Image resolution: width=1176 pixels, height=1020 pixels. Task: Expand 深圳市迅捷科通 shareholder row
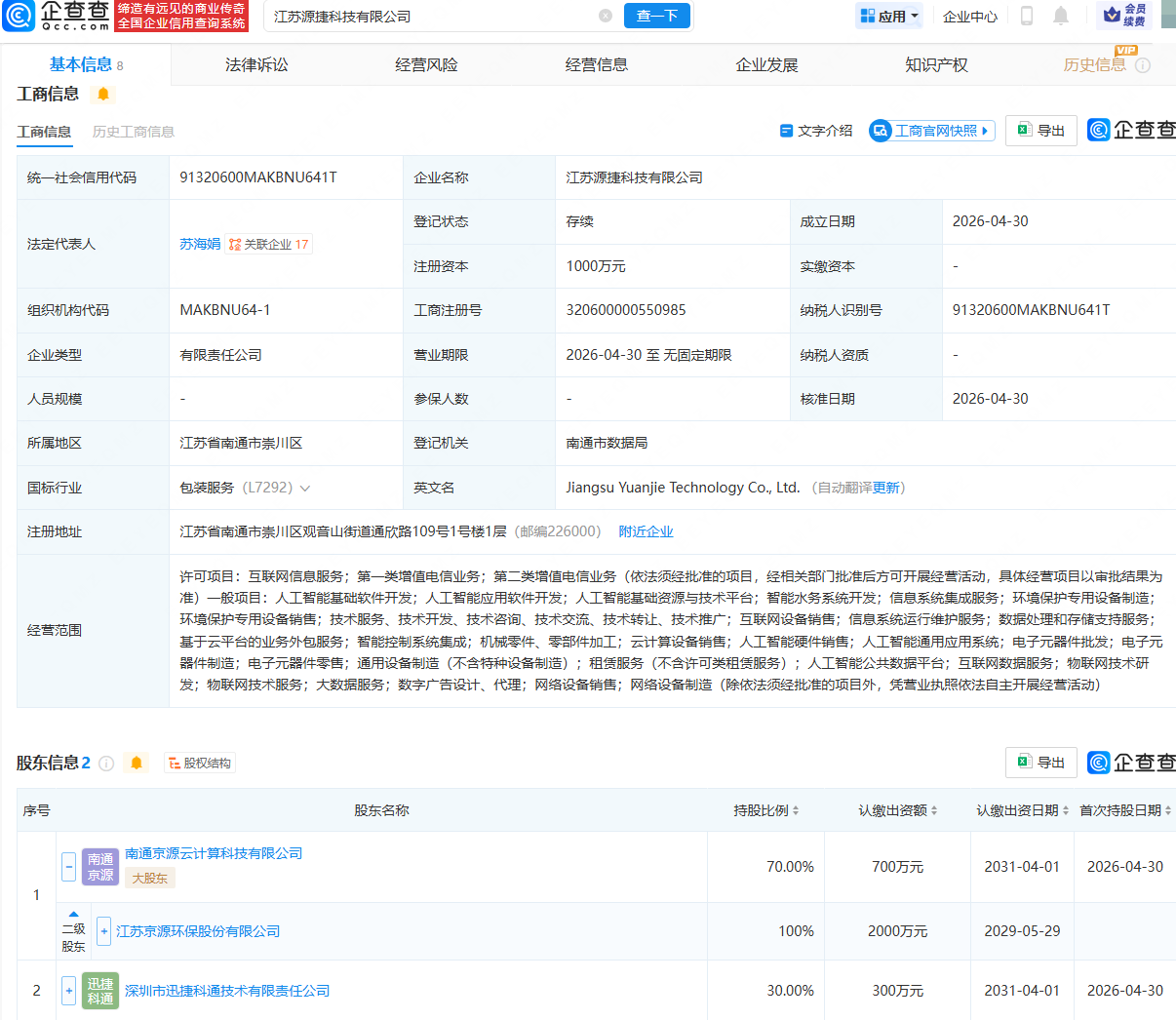[x=68, y=991]
